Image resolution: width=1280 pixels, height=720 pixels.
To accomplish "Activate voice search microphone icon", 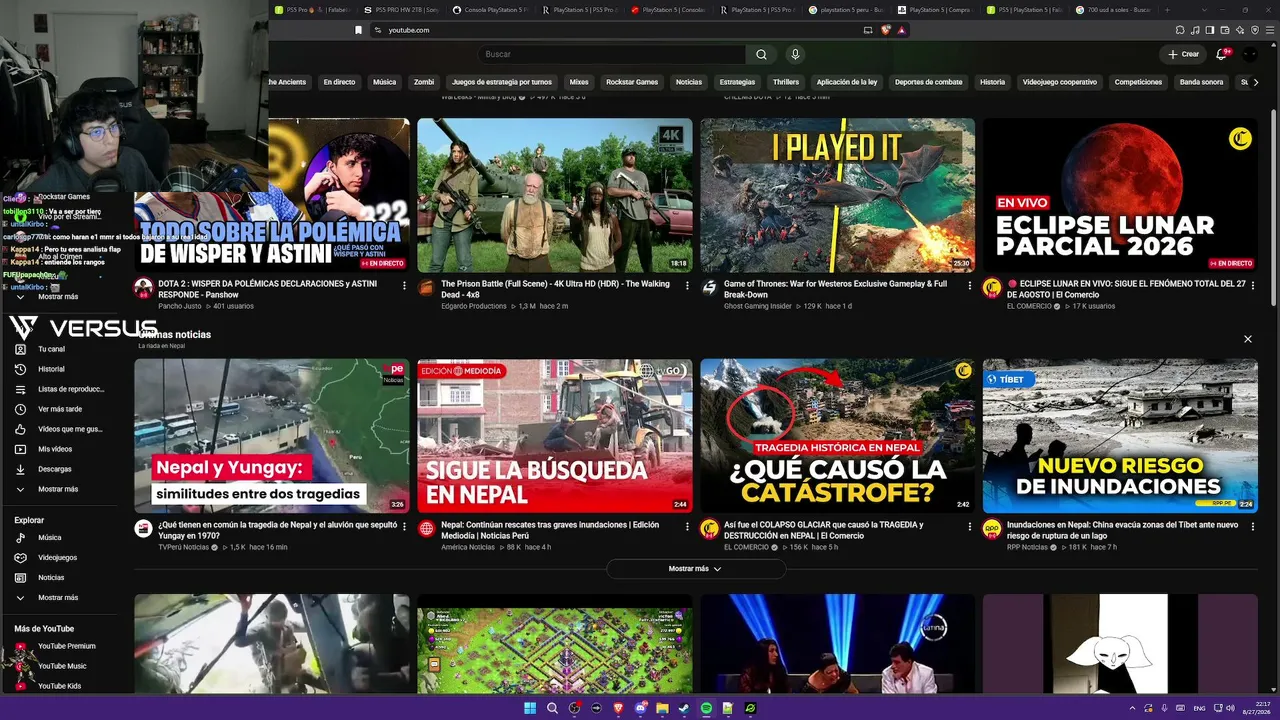I will [x=795, y=54].
